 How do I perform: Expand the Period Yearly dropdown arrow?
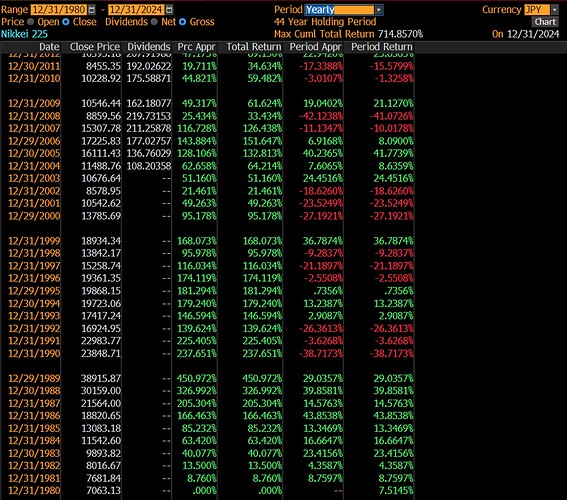click(378, 10)
